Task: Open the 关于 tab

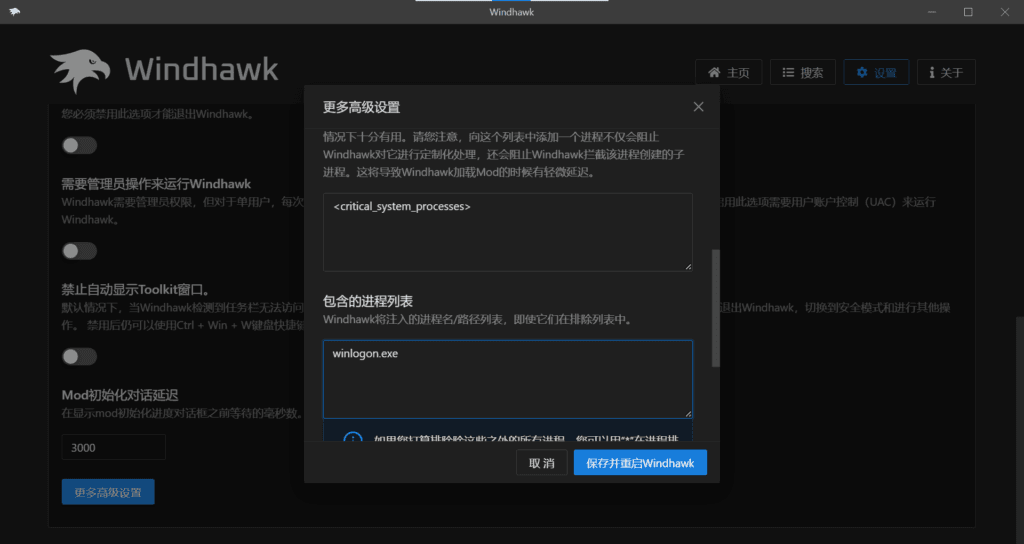Action: (946, 72)
